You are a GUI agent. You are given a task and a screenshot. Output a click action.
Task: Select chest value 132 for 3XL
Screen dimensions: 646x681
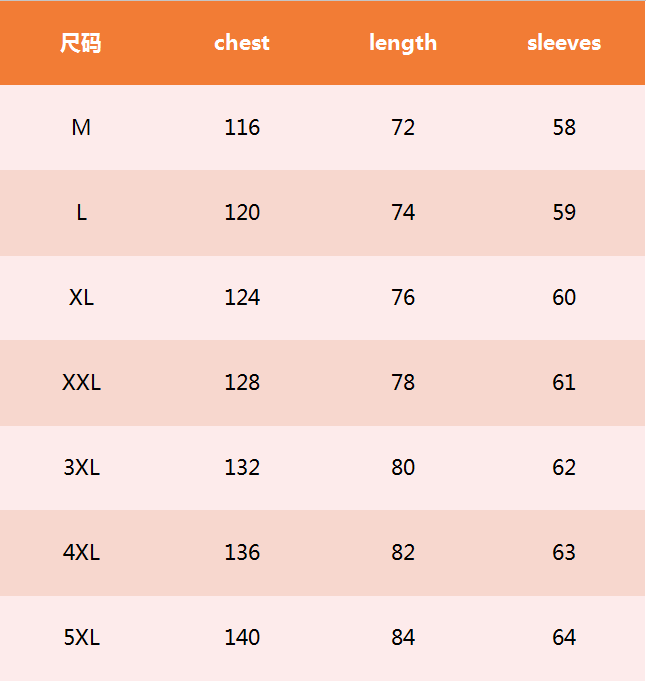click(242, 468)
